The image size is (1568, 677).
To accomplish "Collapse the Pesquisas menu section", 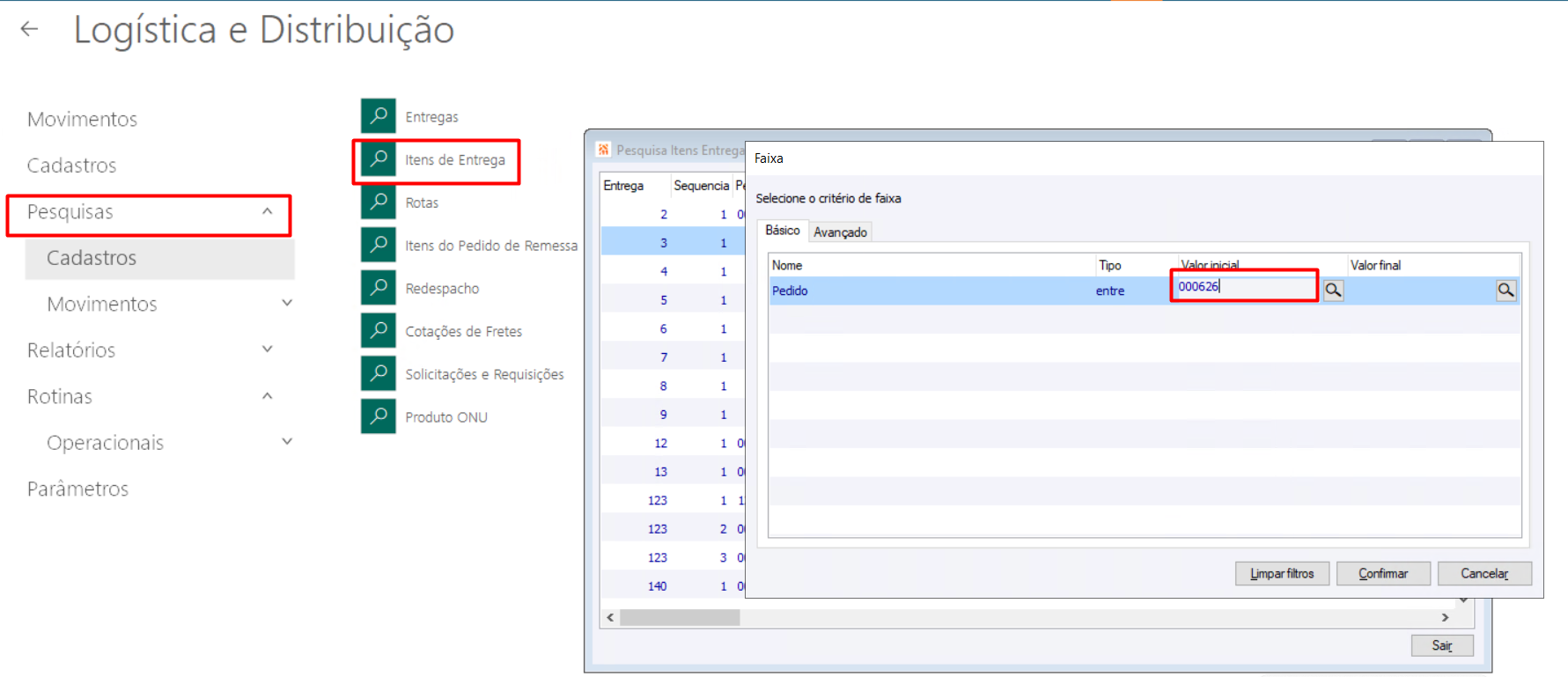I will (x=268, y=212).
